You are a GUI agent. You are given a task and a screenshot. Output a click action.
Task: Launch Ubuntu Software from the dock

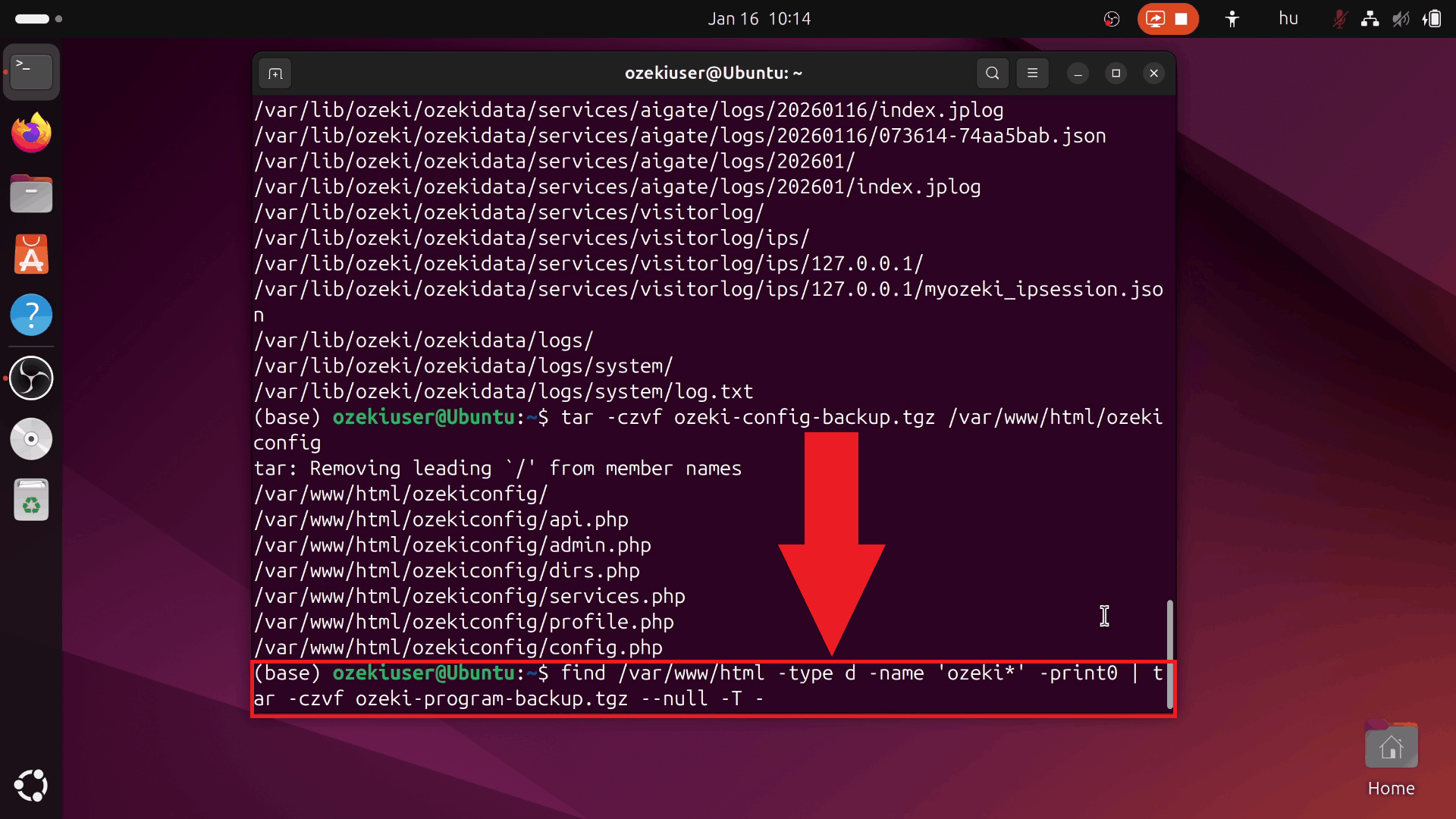pos(31,254)
